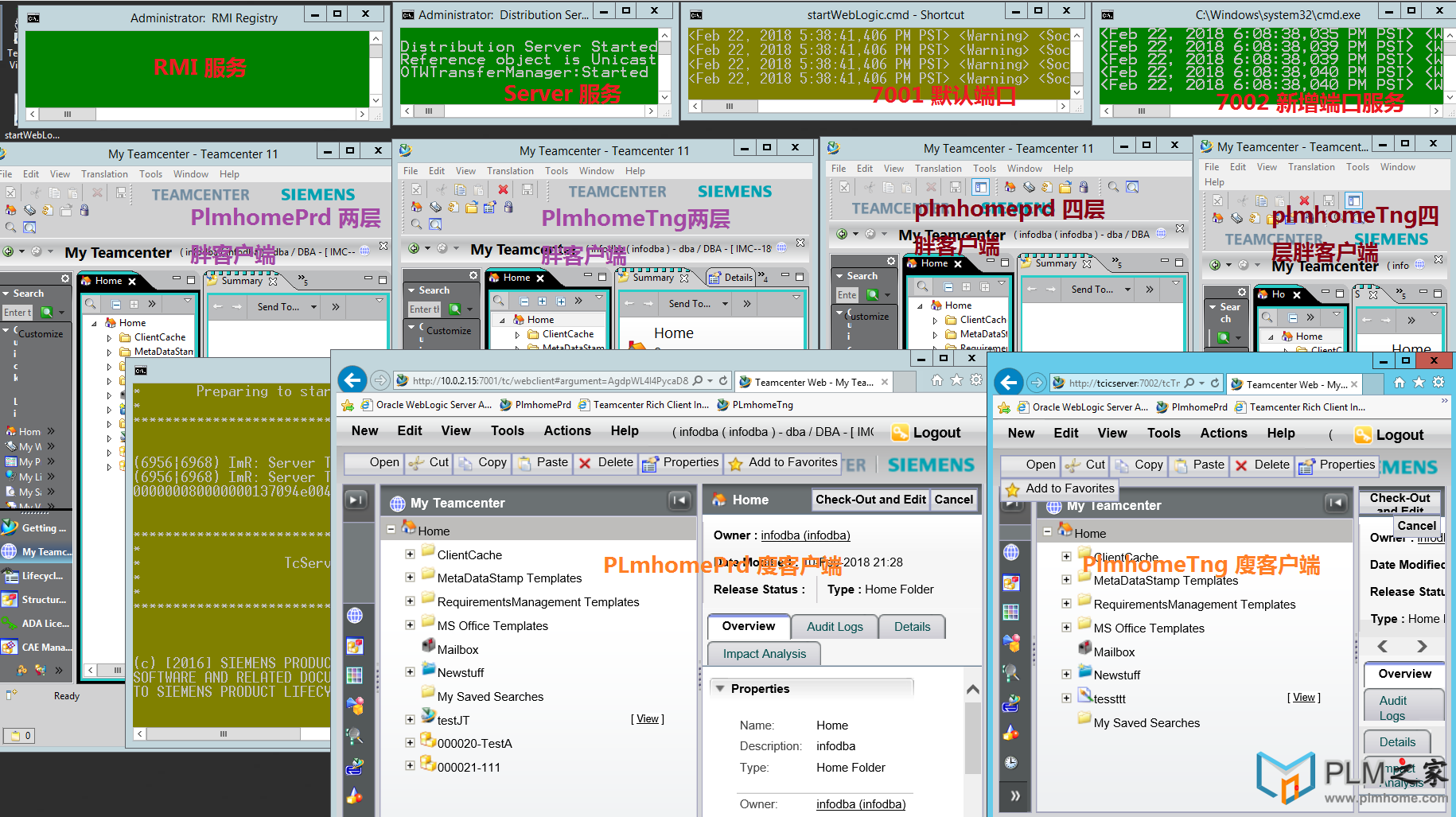Click Paste button in 7002 web client toolbar
The height and width of the screenshot is (817, 1456).
pos(1199,465)
